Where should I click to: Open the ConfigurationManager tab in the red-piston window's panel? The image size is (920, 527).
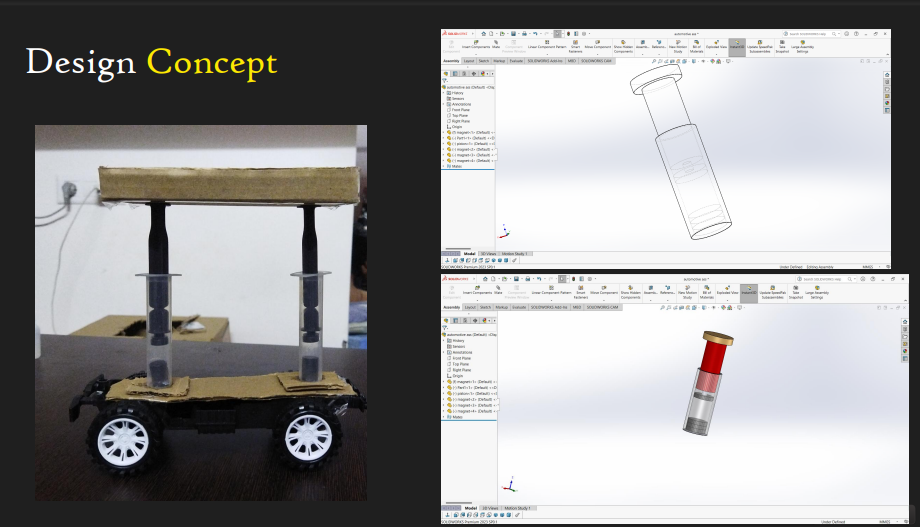pos(465,320)
